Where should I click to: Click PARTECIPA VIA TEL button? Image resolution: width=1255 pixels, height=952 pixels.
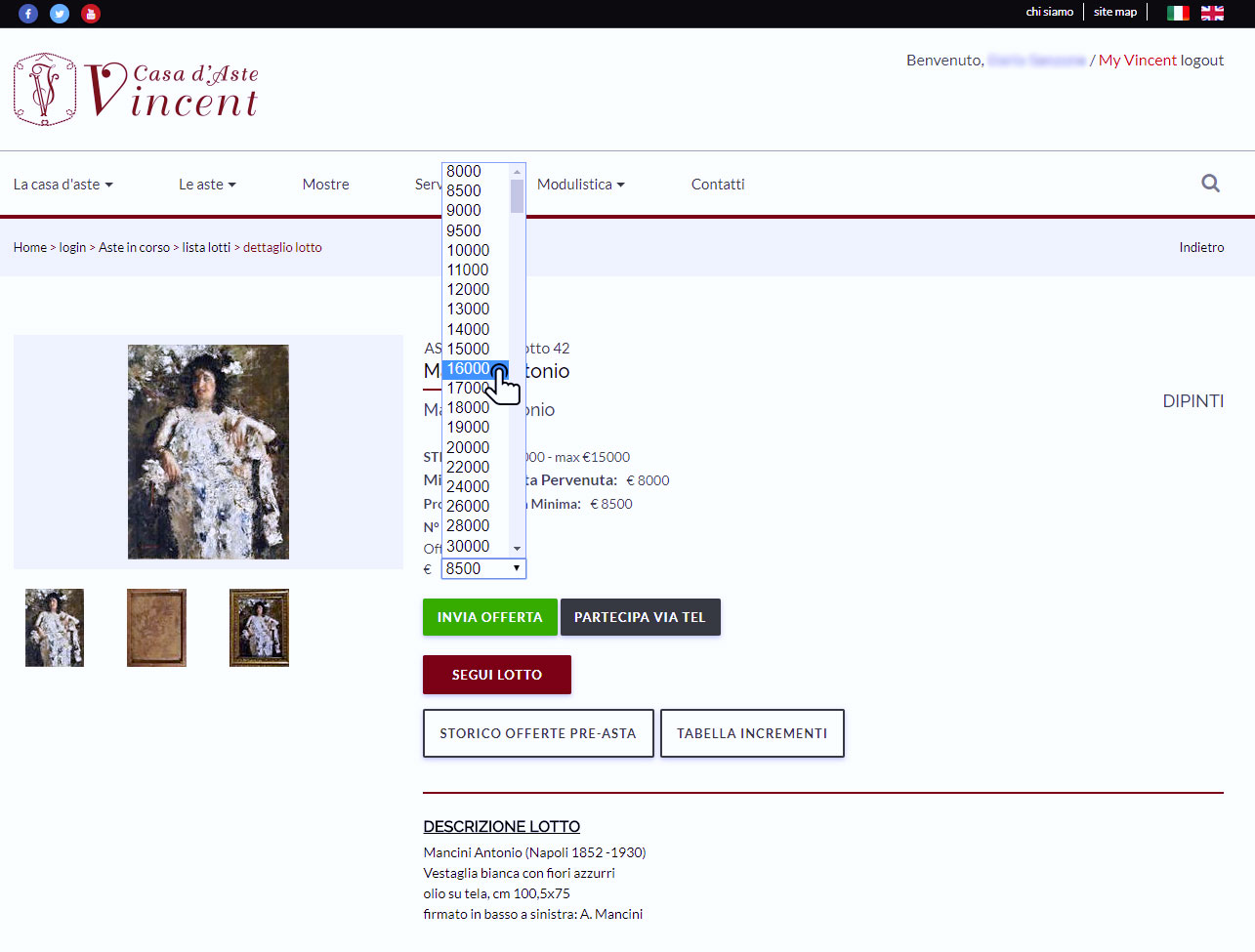(x=640, y=617)
